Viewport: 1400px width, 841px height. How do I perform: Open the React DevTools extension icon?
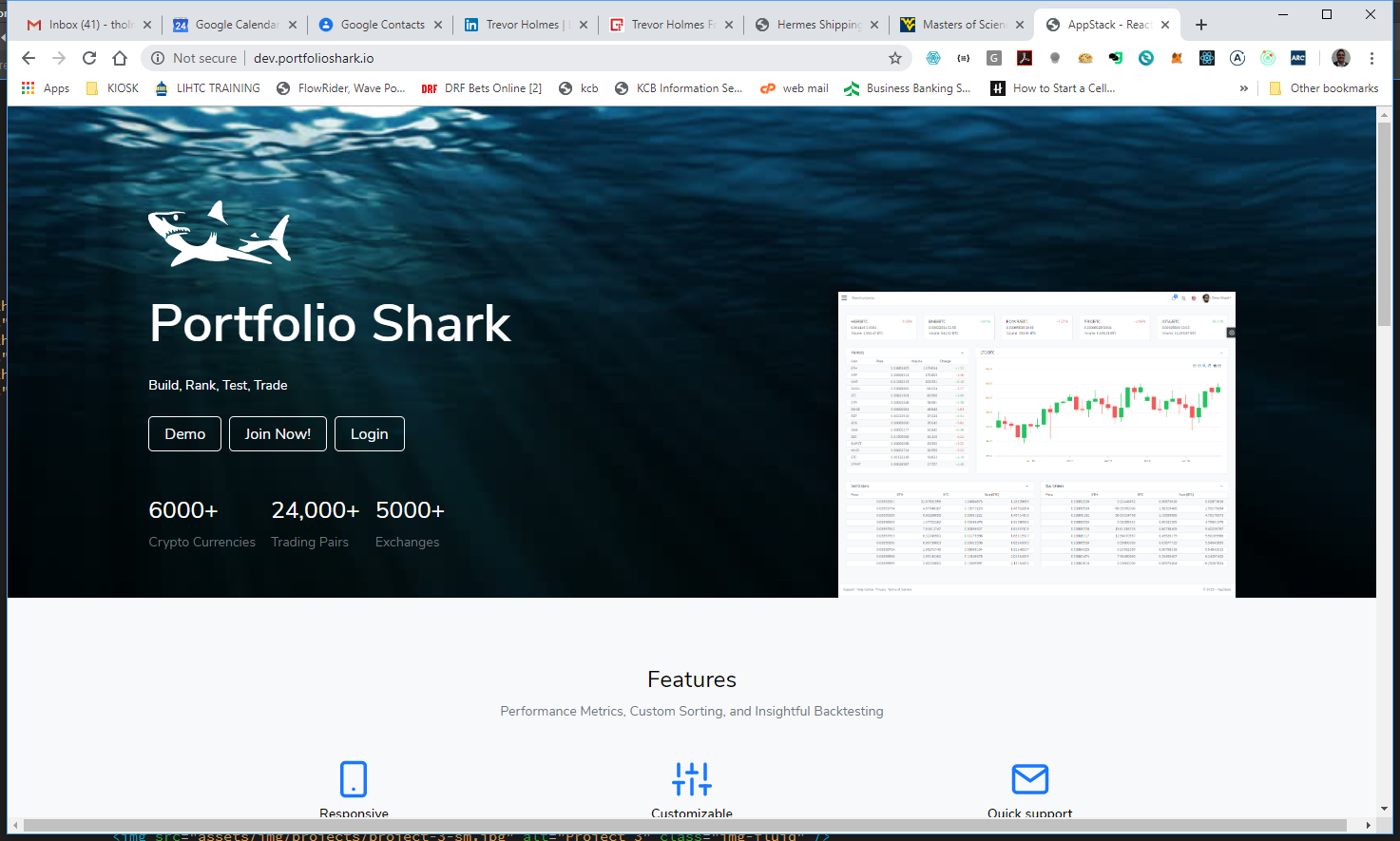[1207, 58]
